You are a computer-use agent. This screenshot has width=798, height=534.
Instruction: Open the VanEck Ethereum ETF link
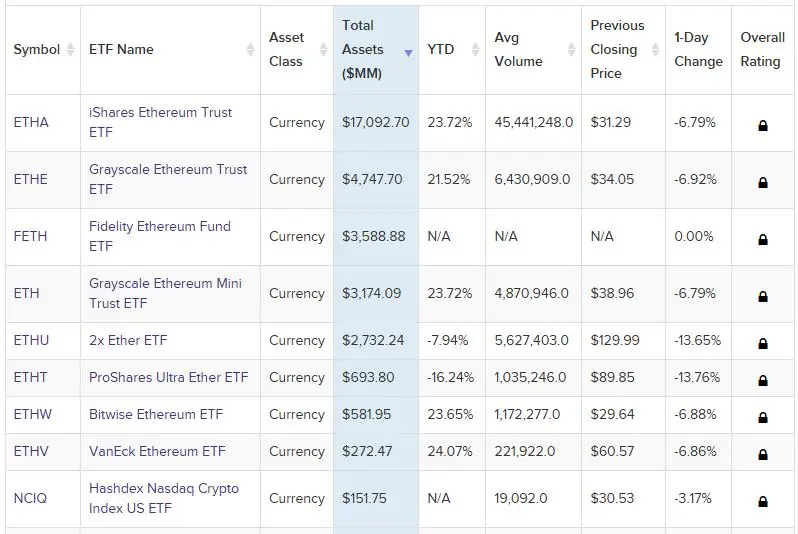click(157, 452)
